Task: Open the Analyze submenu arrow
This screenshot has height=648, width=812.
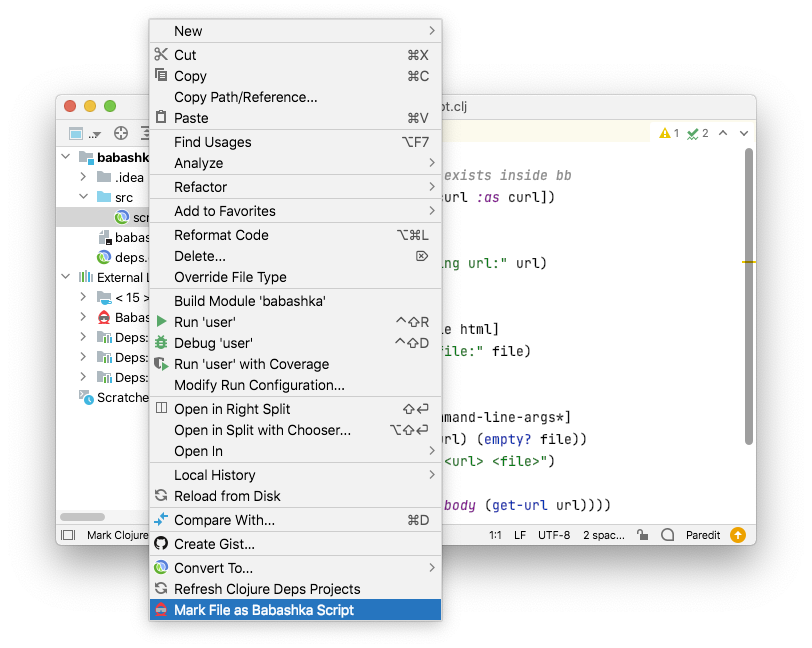Action: 432,163
